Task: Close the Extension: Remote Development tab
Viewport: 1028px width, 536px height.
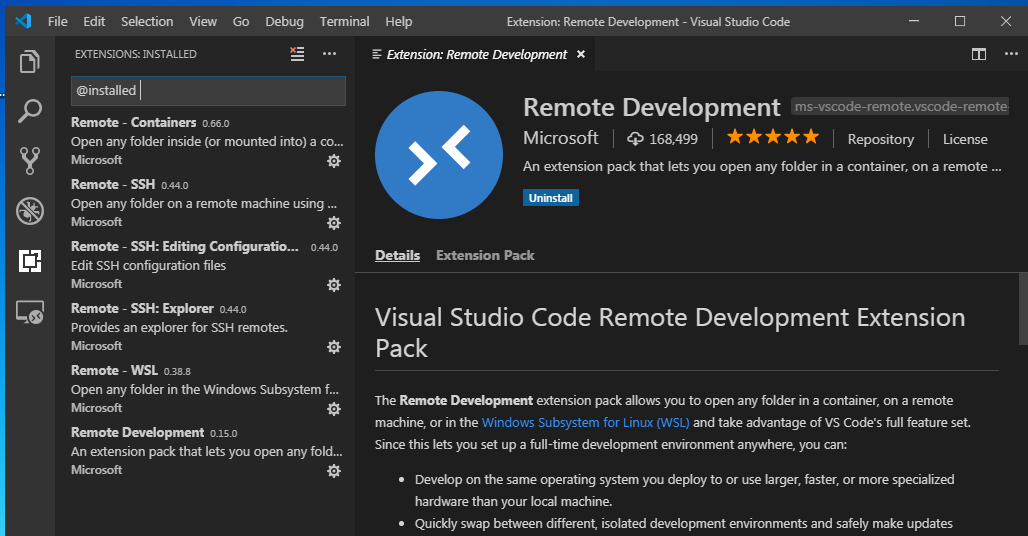Action: [x=580, y=54]
